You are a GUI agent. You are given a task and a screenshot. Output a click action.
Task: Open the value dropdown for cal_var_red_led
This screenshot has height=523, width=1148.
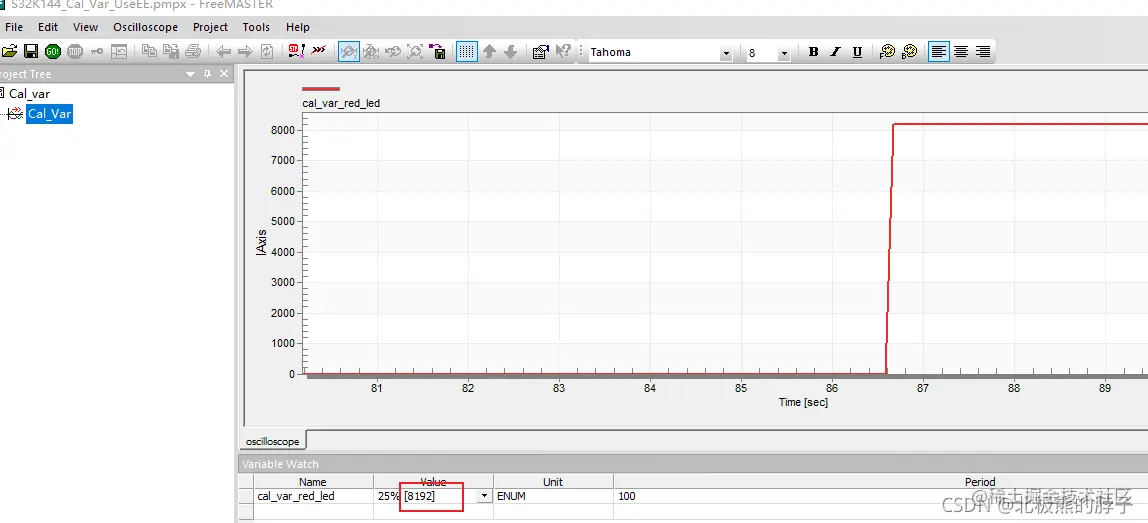tap(484, 496)
